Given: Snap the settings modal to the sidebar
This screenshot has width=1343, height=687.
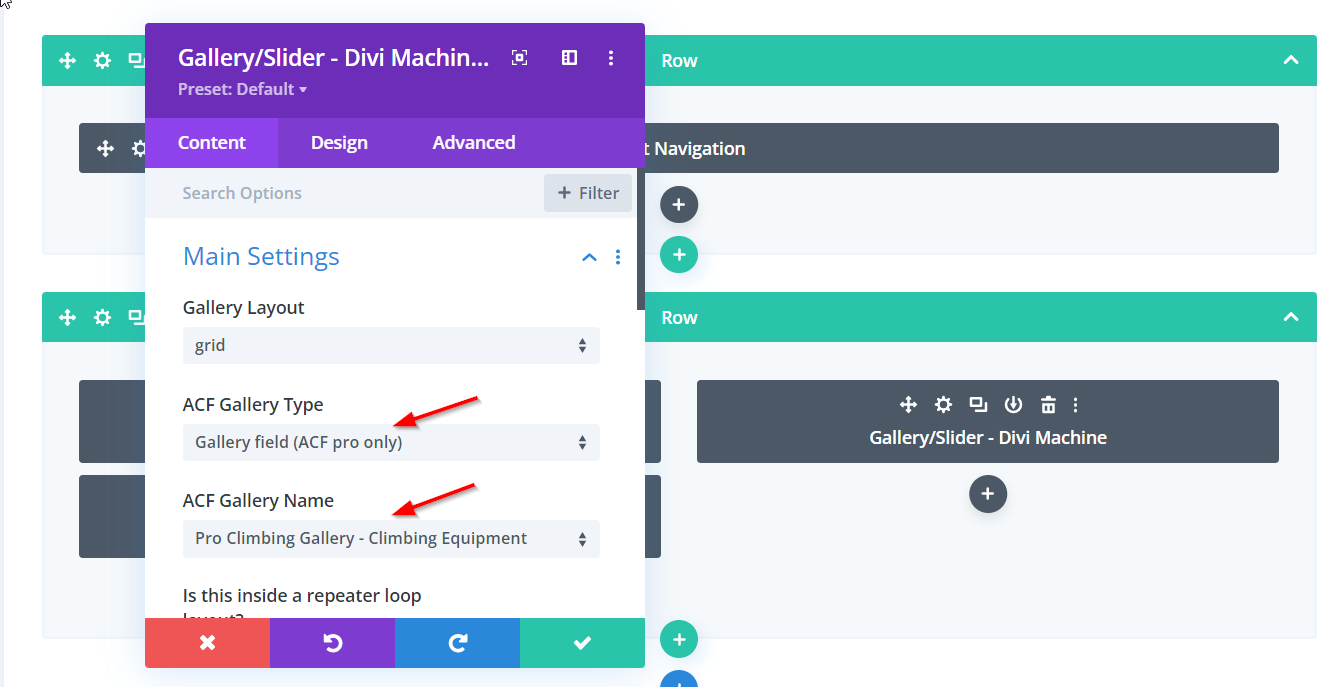Looking at the screenshot, I should tap(569, 58).
